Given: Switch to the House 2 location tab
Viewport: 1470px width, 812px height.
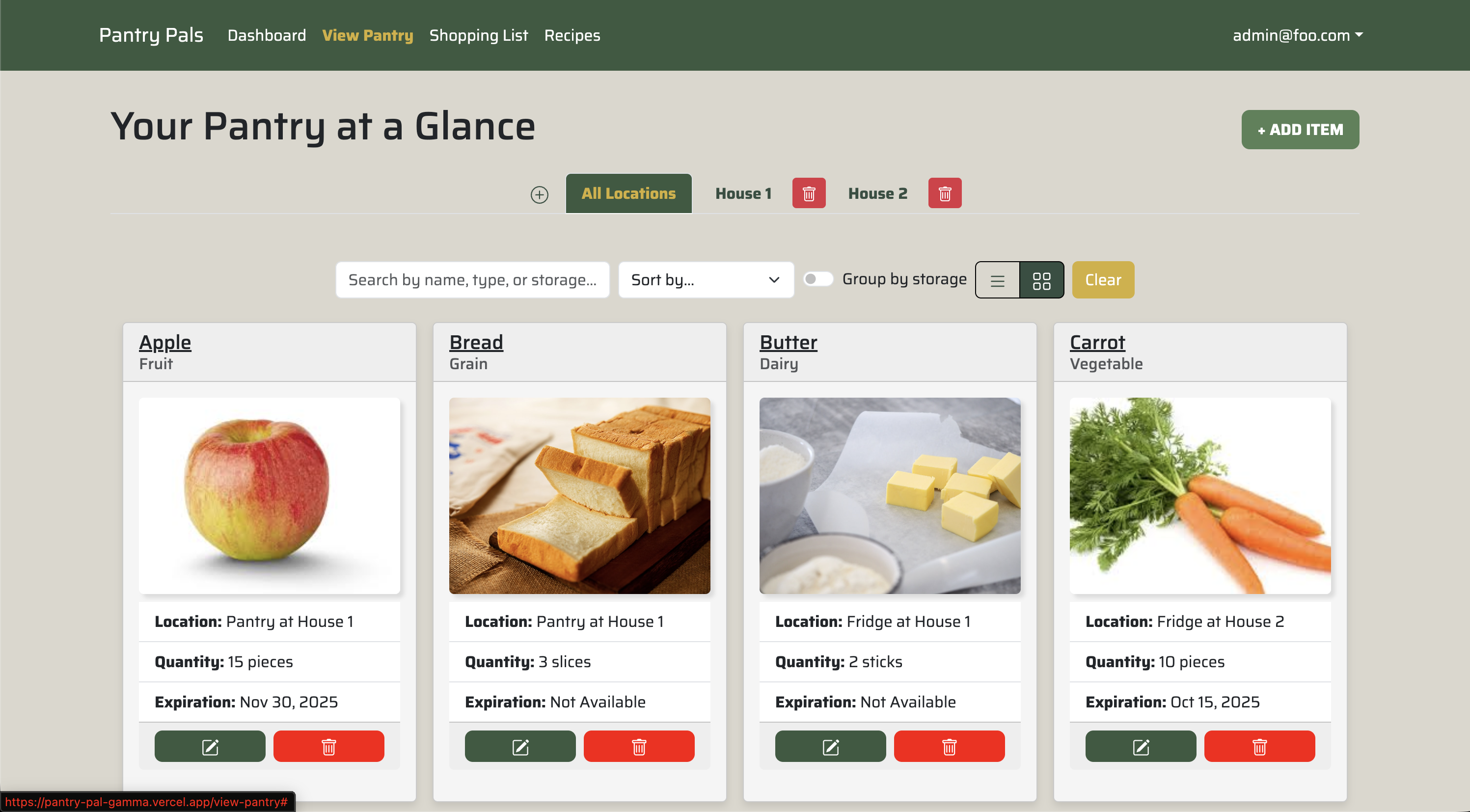Looking at the screenshot, I should tap(877, 193).
